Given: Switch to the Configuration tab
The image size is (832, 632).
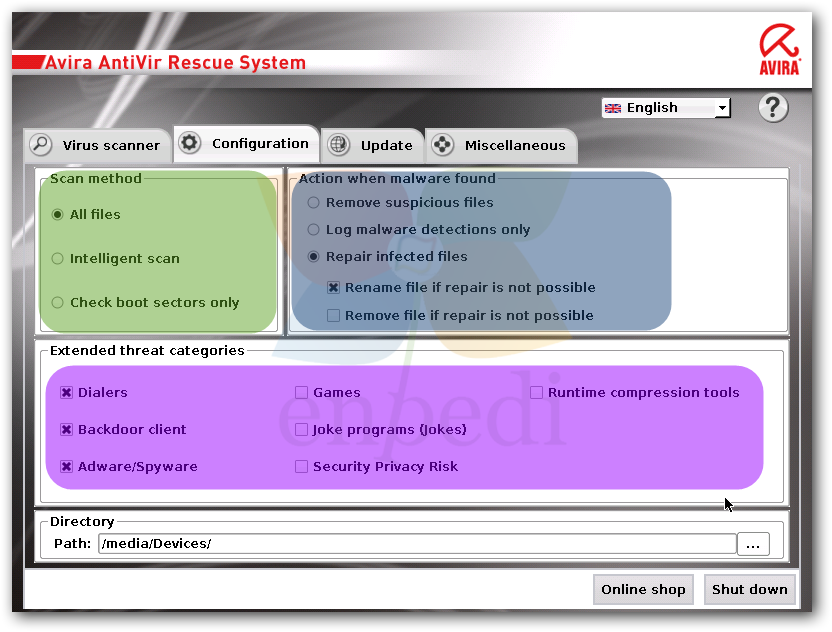Looking at the screenshot, I should coord(246,143).
